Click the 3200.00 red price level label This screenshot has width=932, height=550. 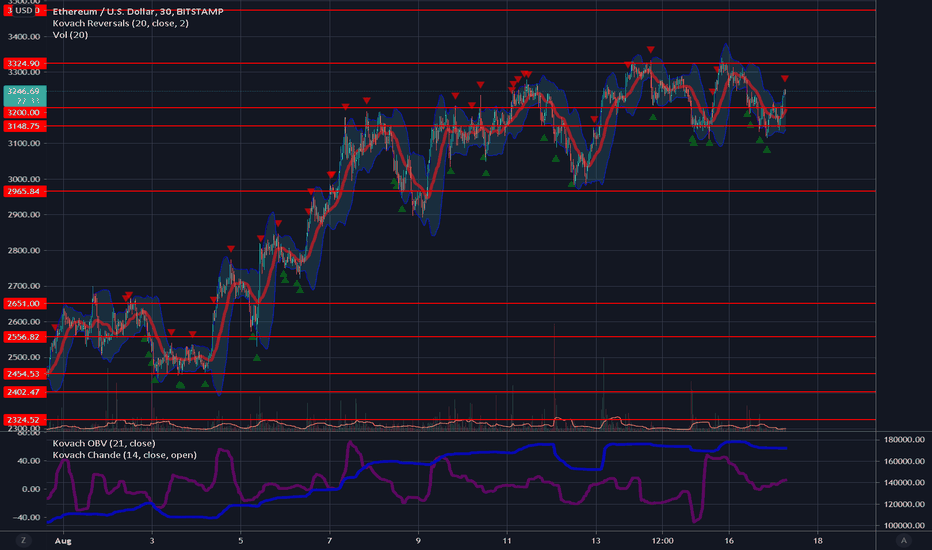(24, 112)
